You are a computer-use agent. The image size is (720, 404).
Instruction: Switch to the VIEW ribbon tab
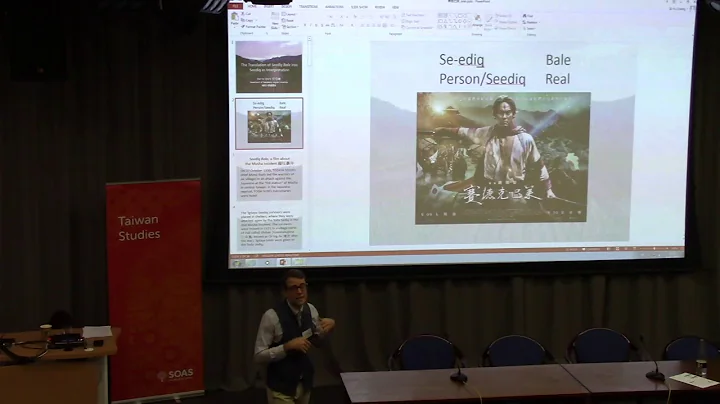pos(396,6)
